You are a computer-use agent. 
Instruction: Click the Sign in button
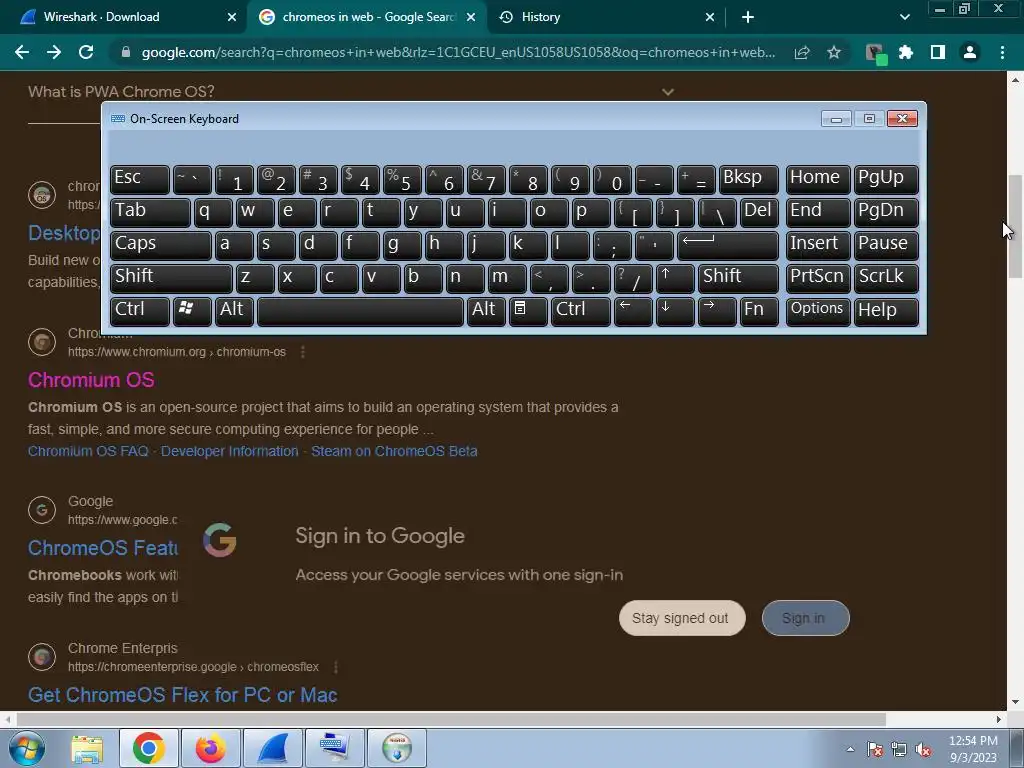(x=805, y=618)
